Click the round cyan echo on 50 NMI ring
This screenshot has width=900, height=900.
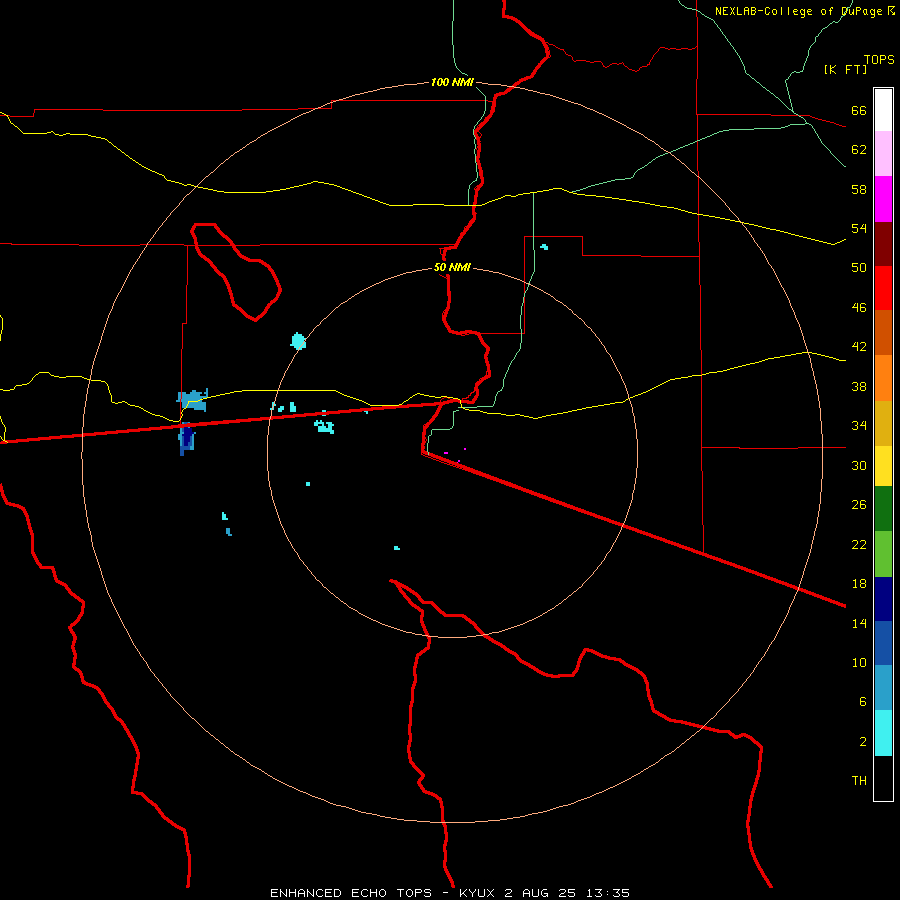298,341
